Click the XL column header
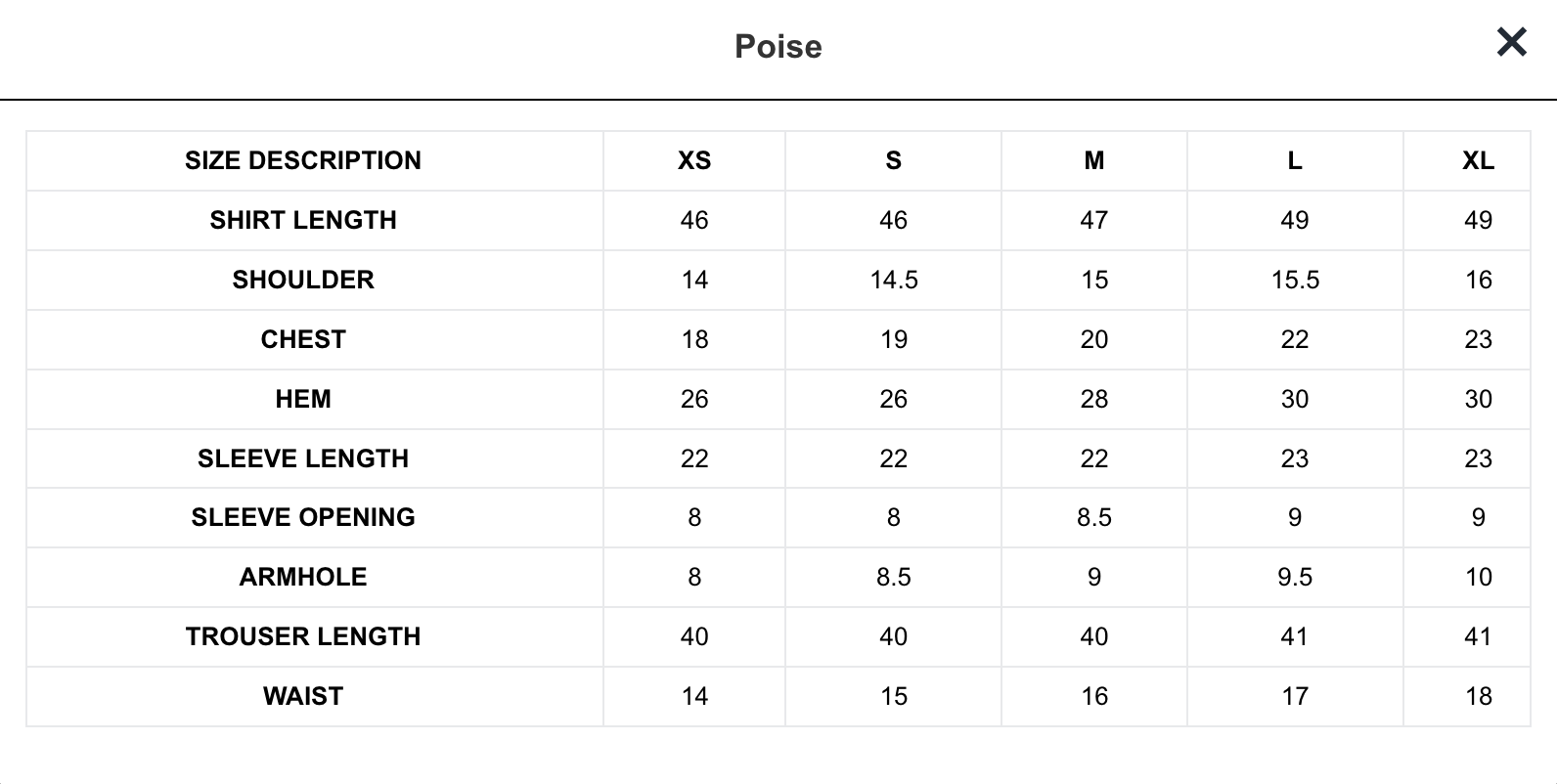Screen dimensions: 1557x784 1478,160
